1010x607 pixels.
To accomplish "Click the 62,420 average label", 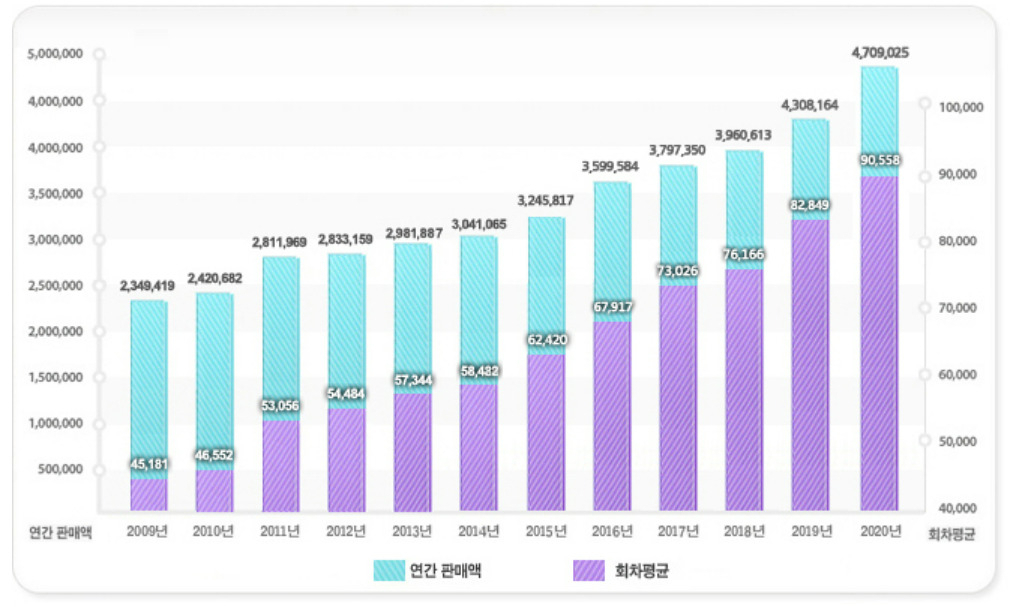I will pyautogui.click(x=547, y=340).
